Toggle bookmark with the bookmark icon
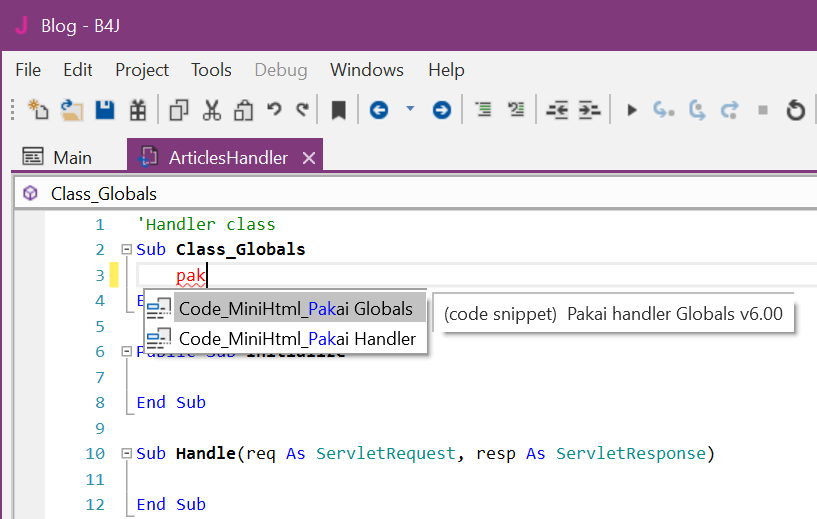Viewport: 817px width, 519px height. 339,110
